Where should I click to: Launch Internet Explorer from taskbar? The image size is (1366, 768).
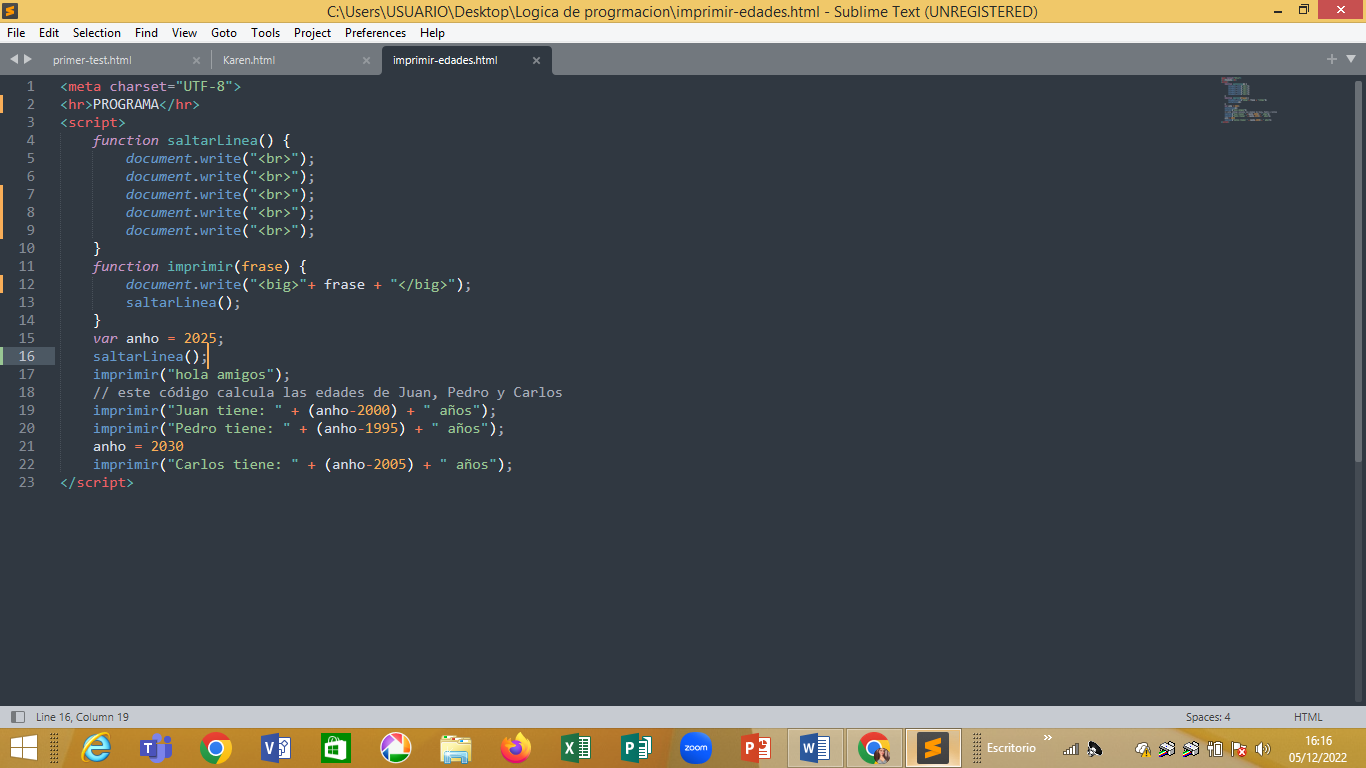[96, 748]
